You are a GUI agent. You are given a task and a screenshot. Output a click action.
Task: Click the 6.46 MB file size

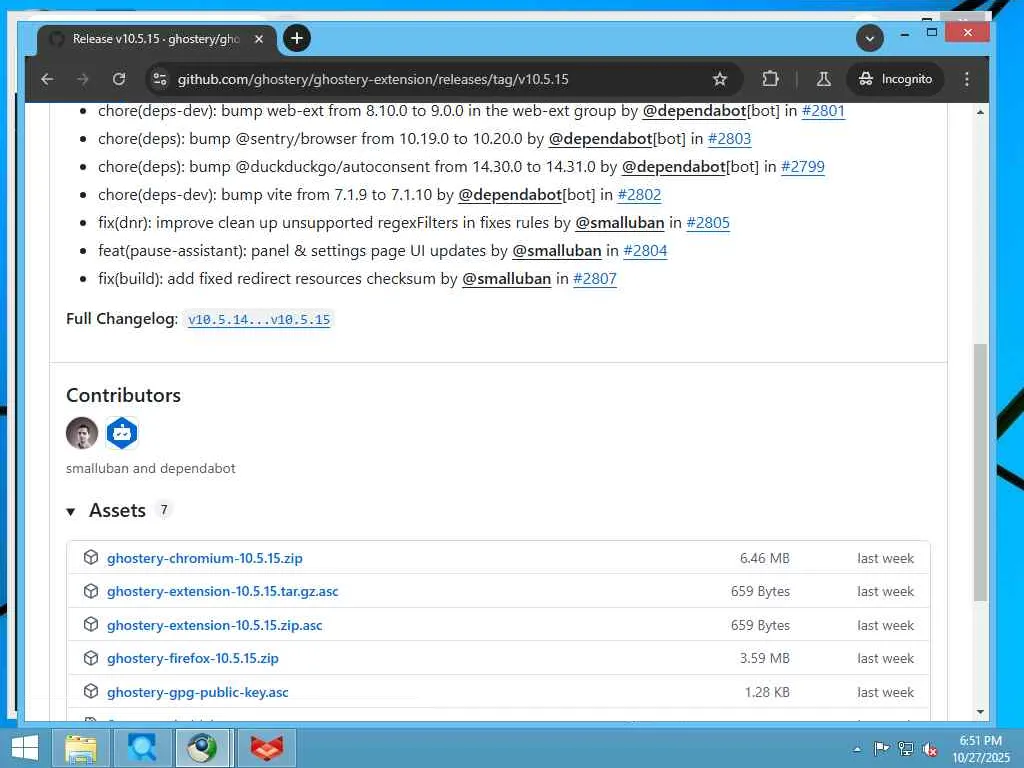point(765,558)
